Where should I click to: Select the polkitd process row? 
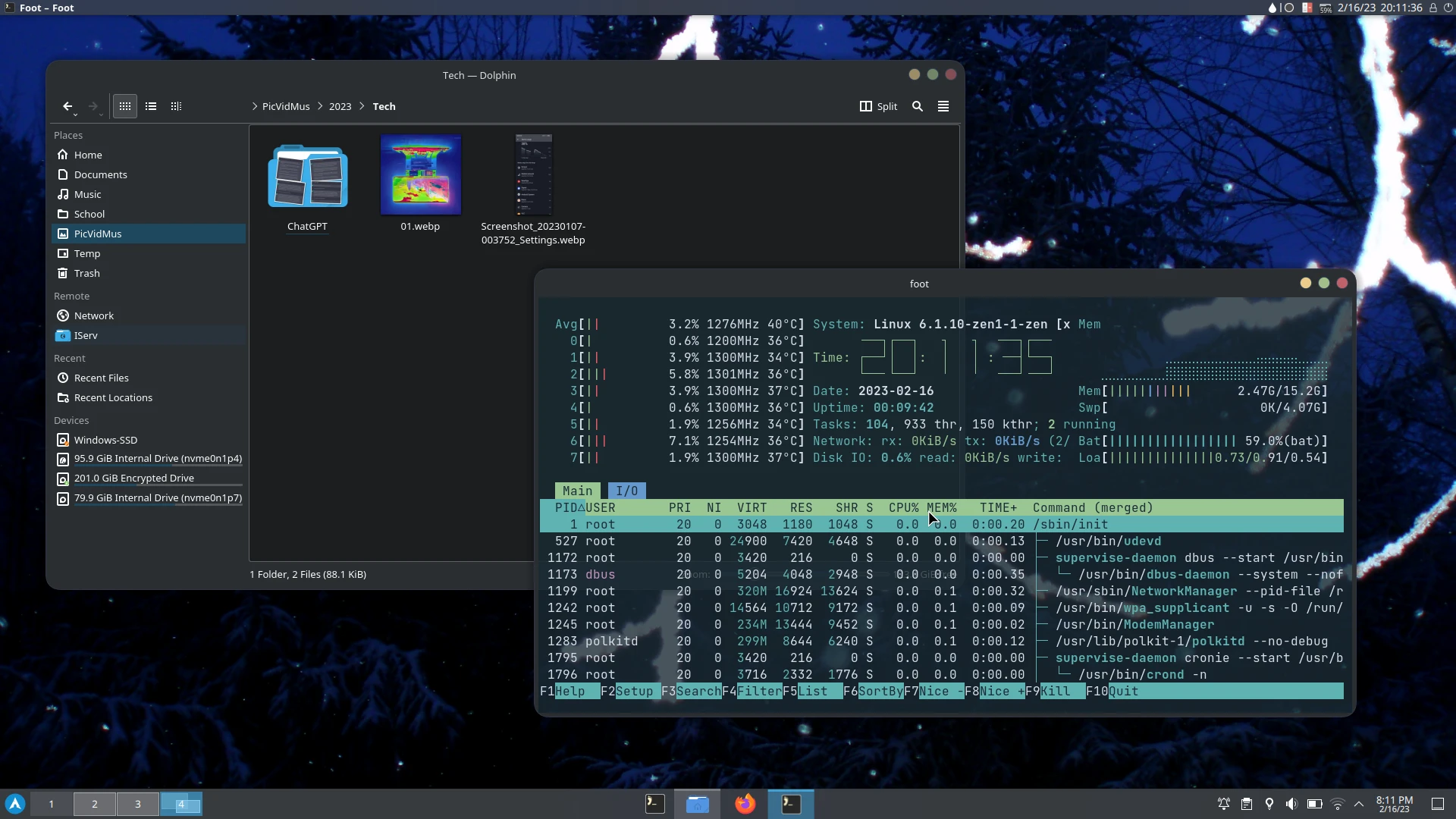click(x=941, y=641)
